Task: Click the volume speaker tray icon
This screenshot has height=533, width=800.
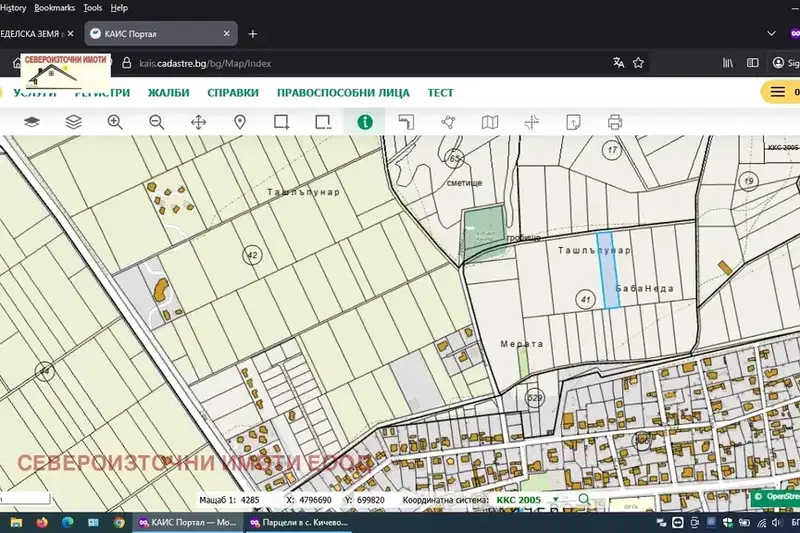Action: 777,522
